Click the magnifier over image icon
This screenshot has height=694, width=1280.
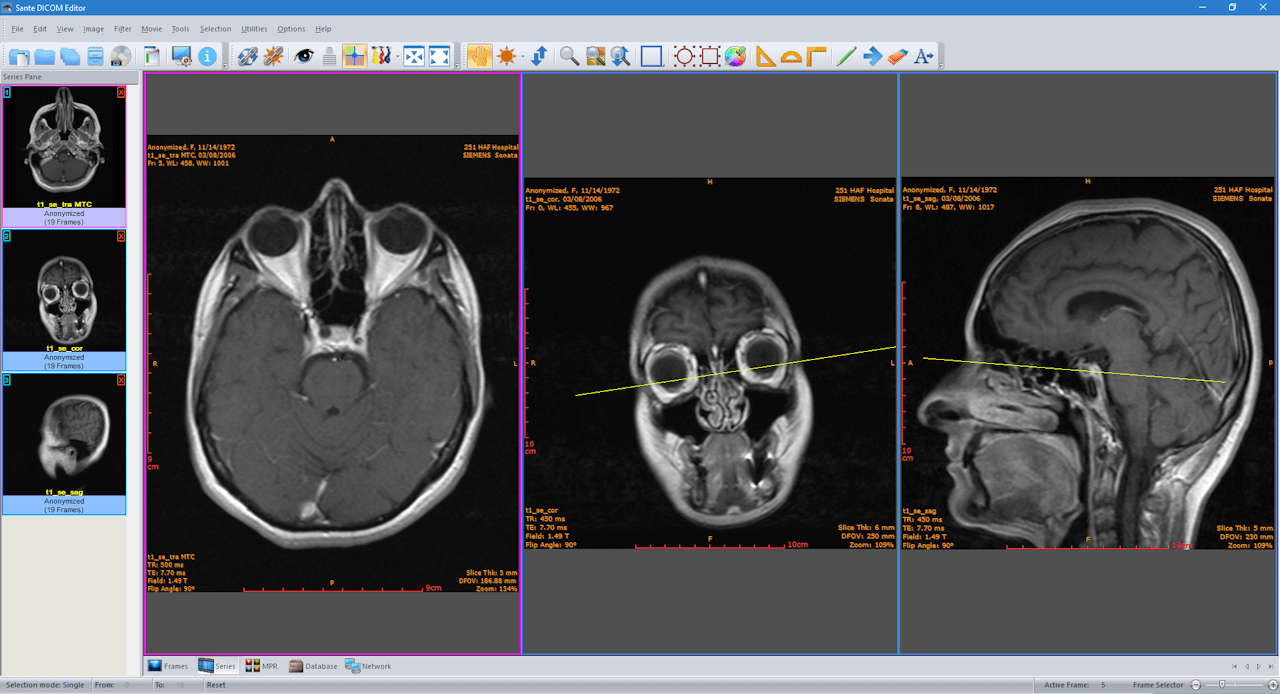pyautogui.click(x=595, y=56)
